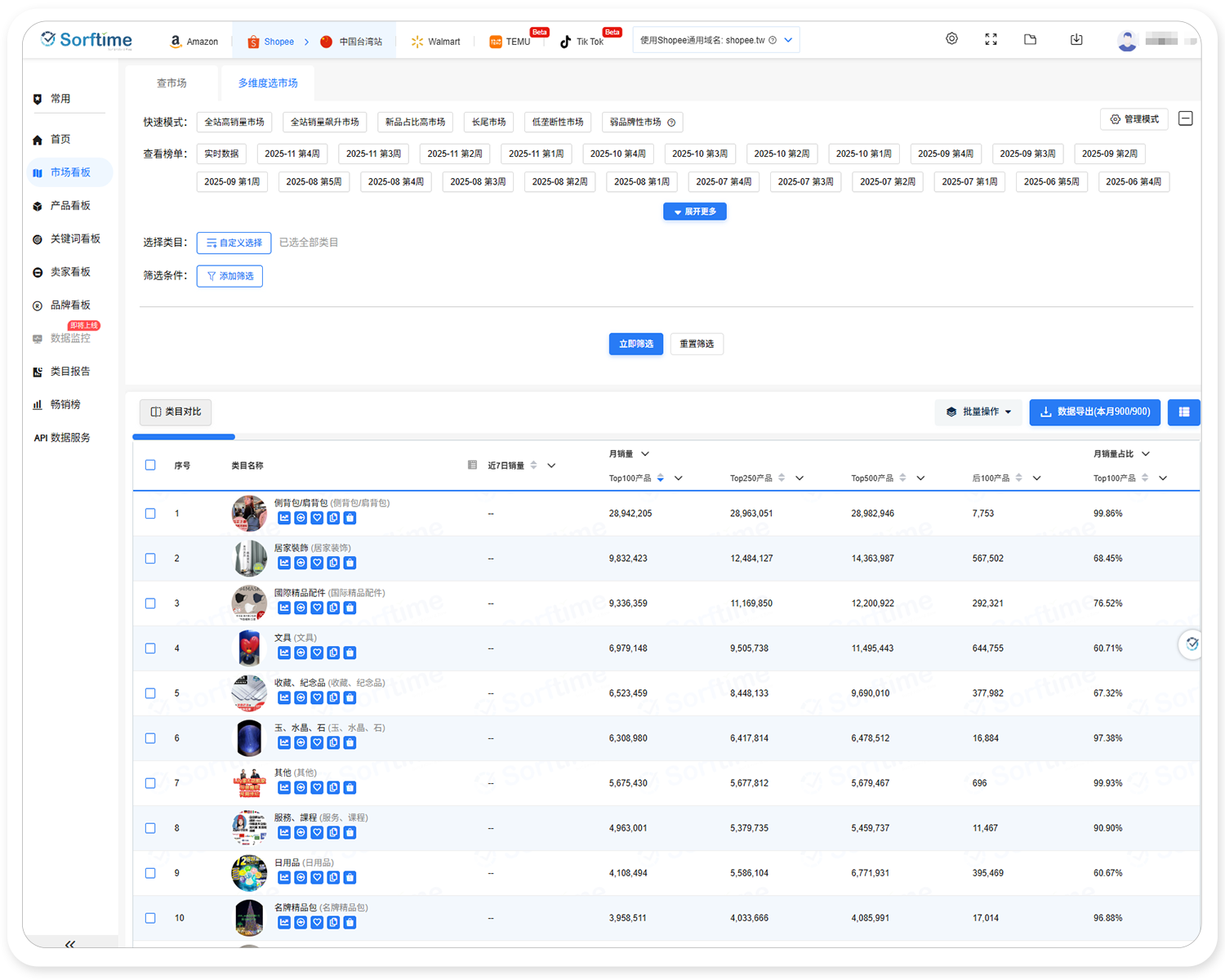Click the 立即筛选 button

pos(635,344)
